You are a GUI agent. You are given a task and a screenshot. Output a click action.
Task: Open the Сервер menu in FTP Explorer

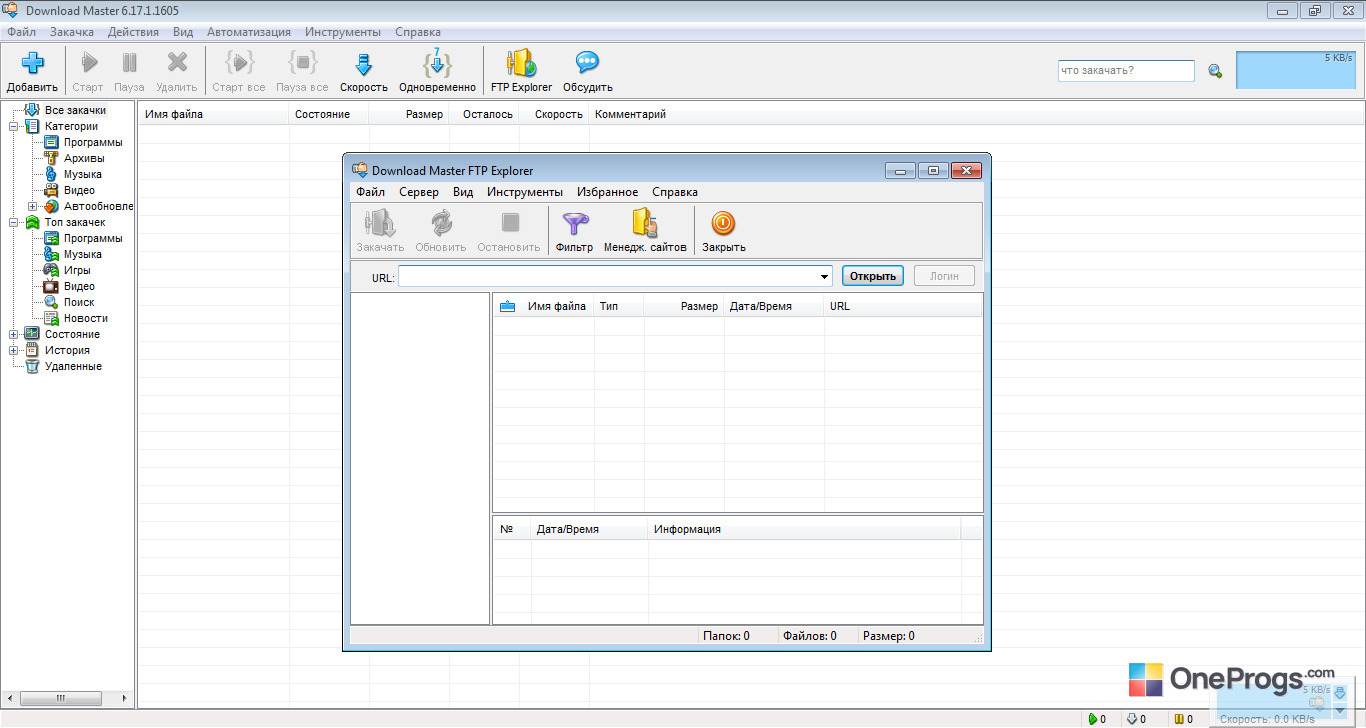(x=419, y=192)
